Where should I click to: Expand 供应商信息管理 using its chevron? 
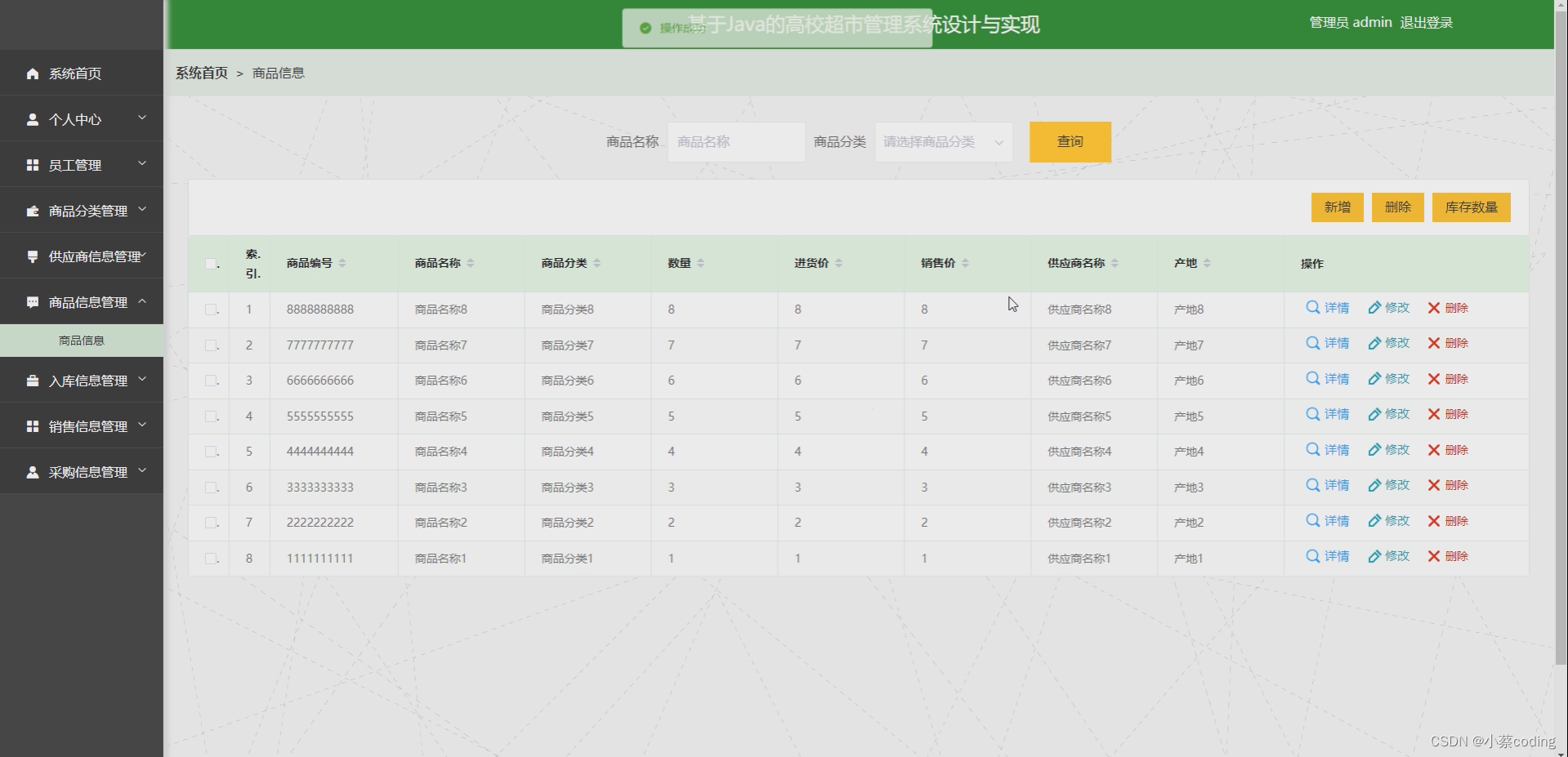coord(143,256)
